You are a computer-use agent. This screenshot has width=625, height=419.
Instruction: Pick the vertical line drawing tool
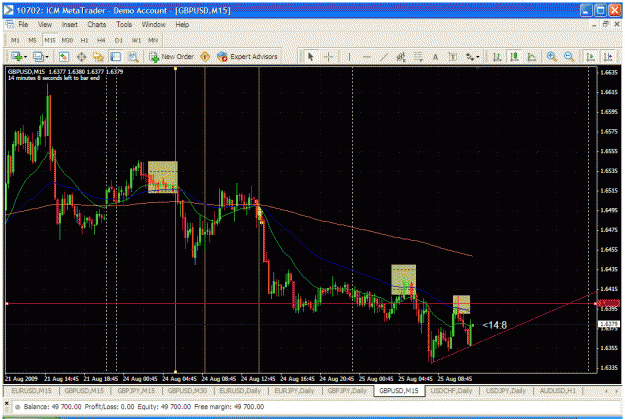[350, 57]
